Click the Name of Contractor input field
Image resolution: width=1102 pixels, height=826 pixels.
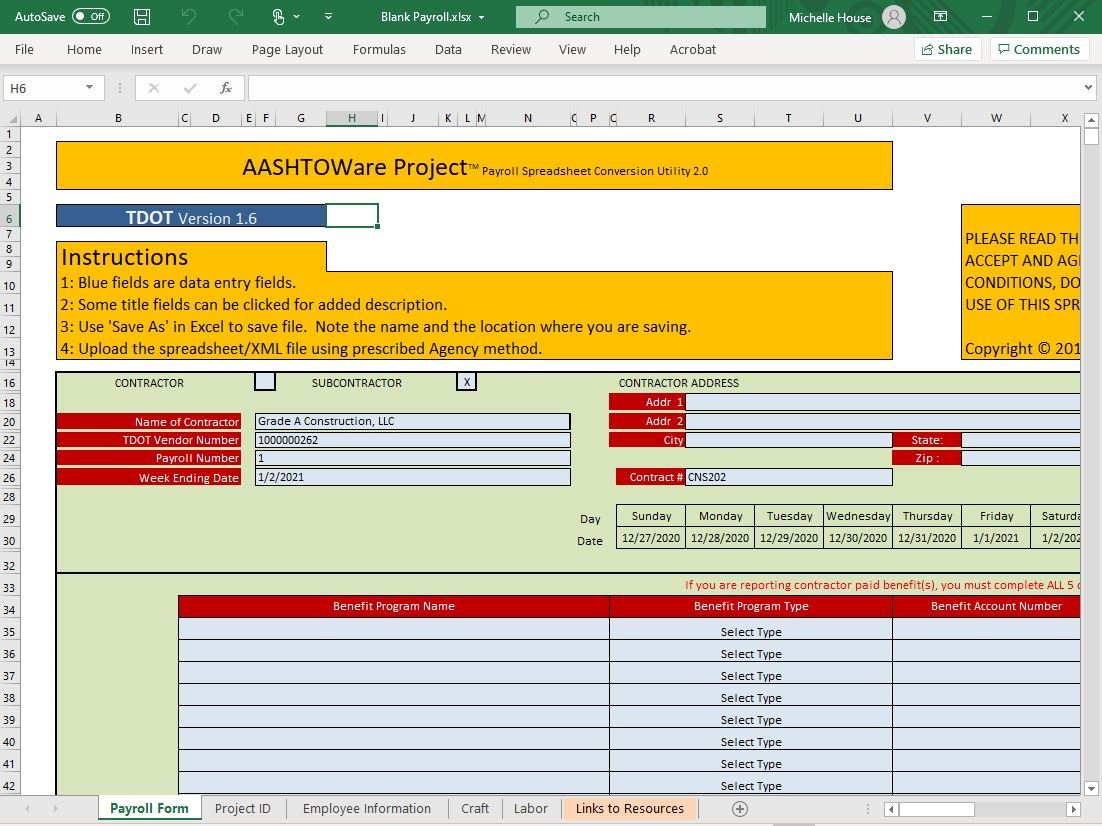tap(413, 421)
